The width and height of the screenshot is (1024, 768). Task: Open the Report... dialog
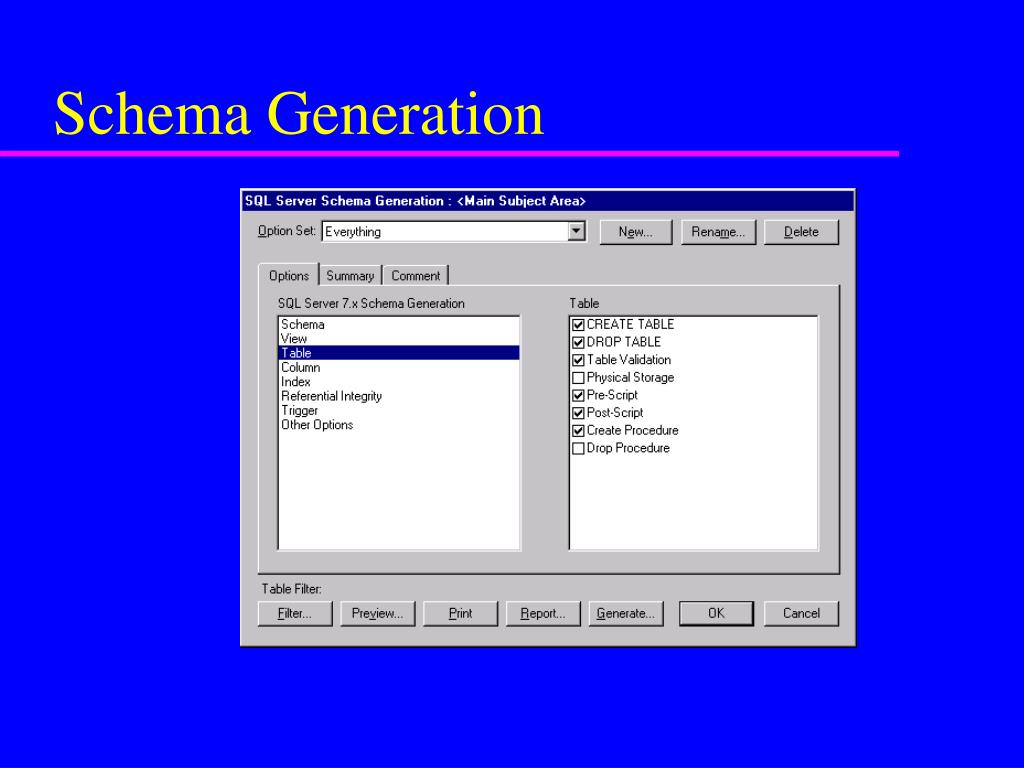[x=543, y=613]
